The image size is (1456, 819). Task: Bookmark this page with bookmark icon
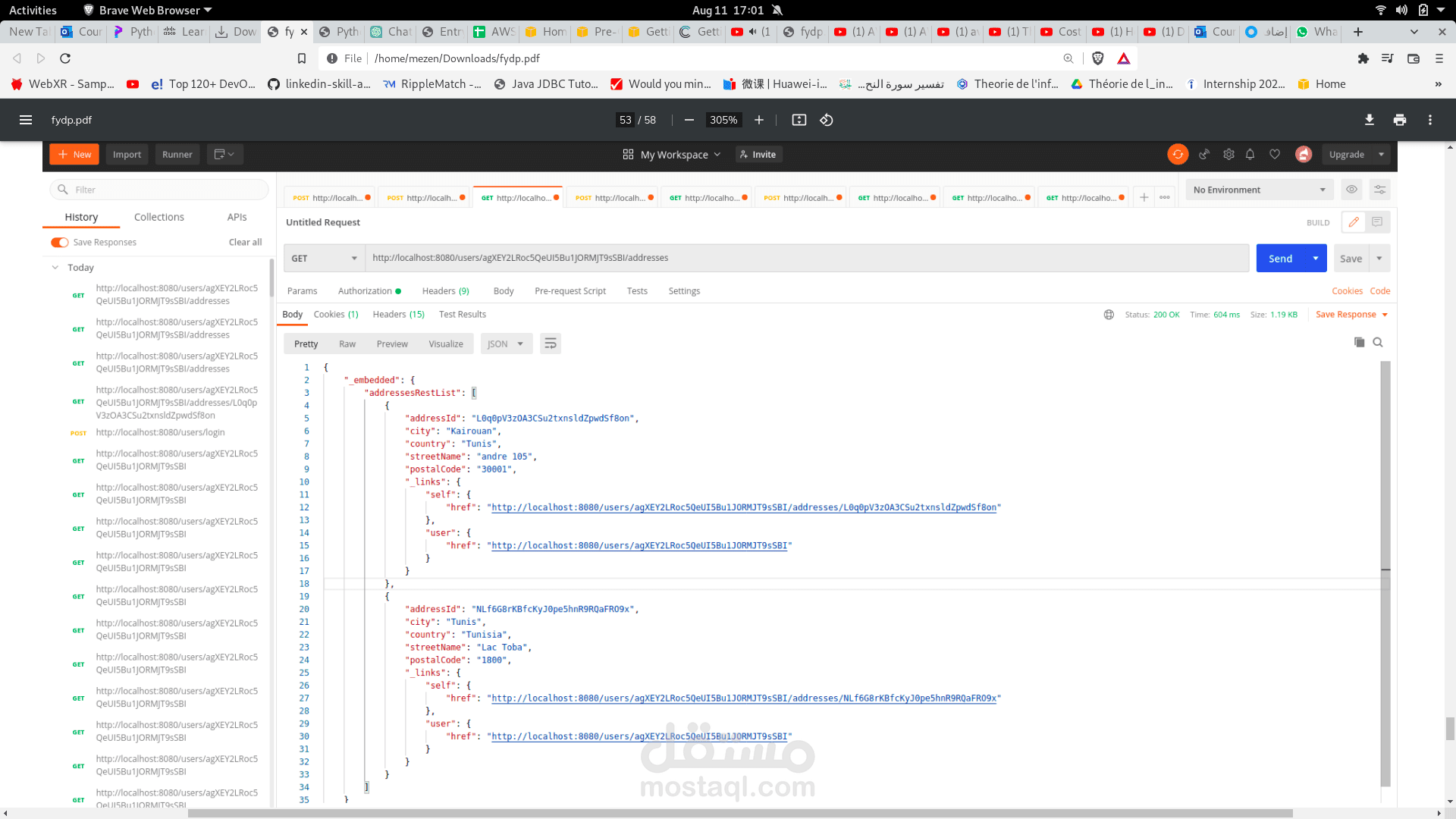pos(302,58)
